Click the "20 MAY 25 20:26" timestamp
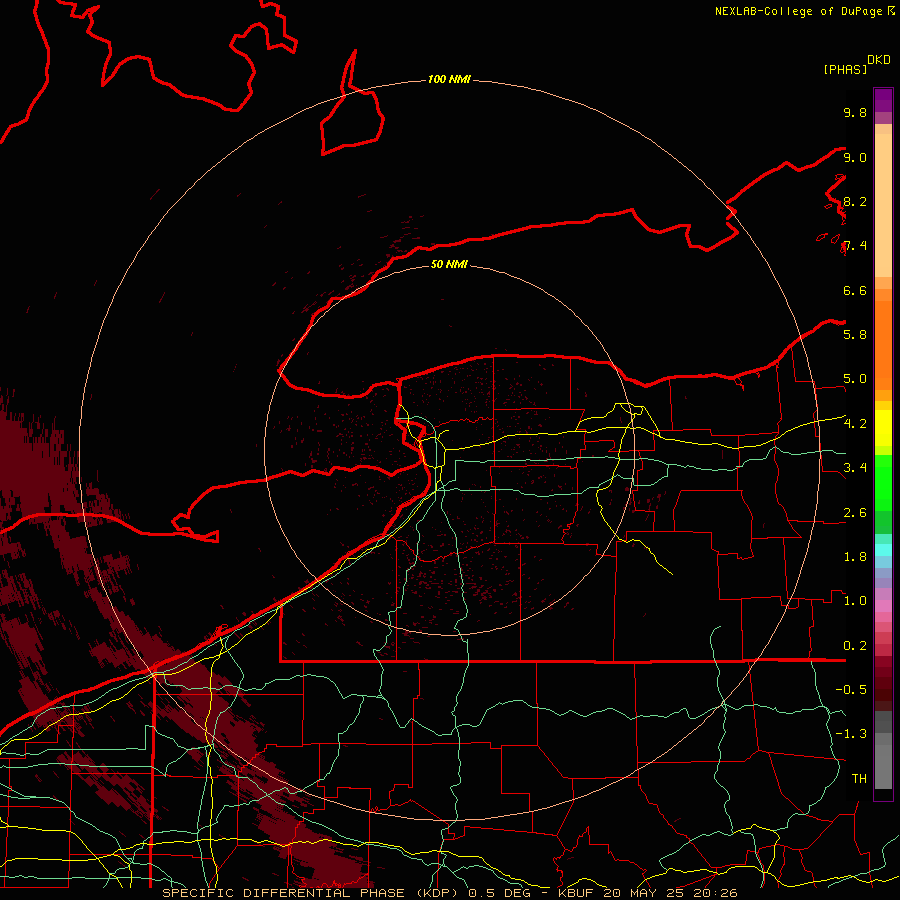The image size is (900, 900). pos(670,893)
